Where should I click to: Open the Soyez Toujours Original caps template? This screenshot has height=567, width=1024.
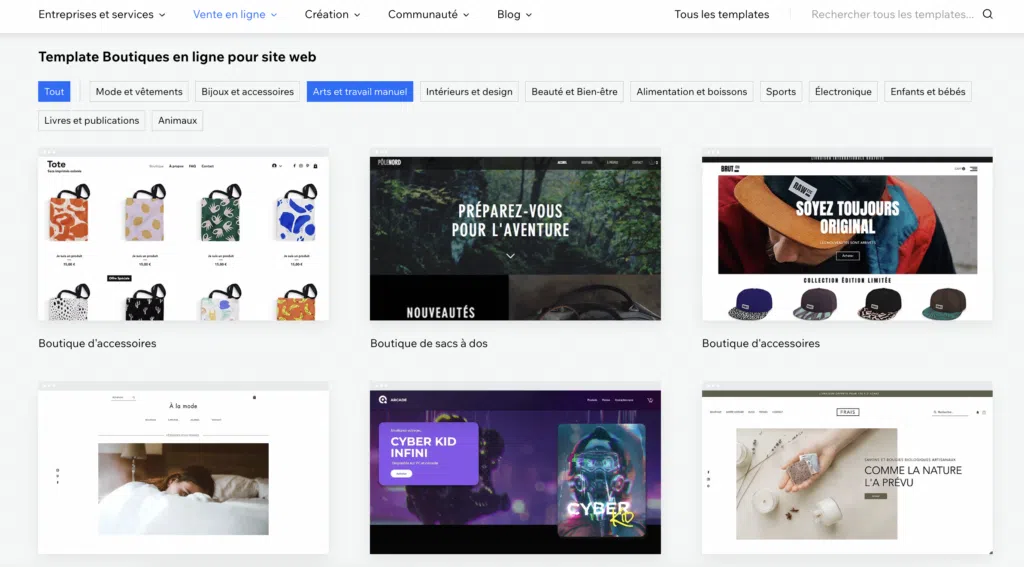pos(847,236)
